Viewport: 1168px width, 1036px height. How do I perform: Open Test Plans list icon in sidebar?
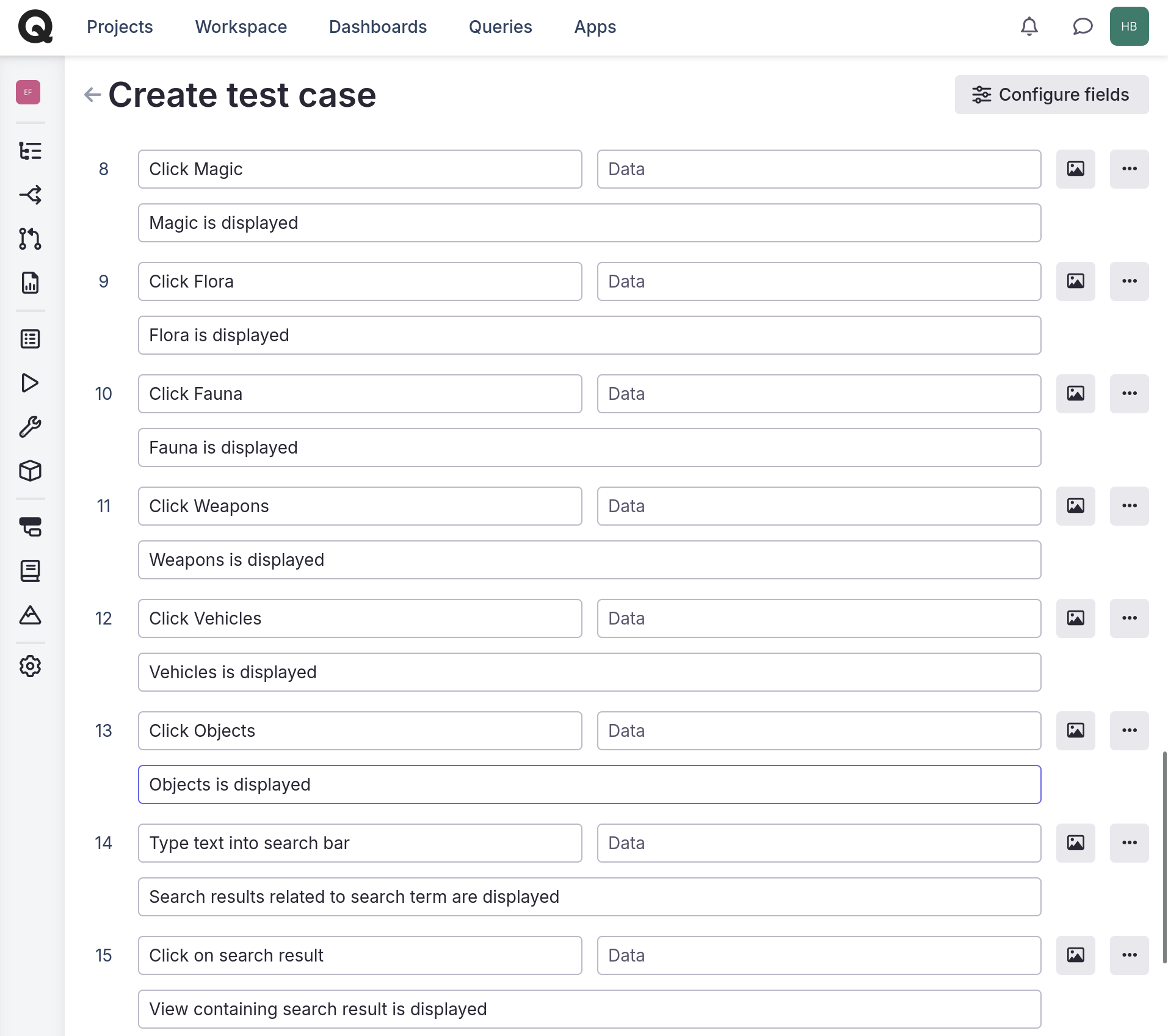30,339
